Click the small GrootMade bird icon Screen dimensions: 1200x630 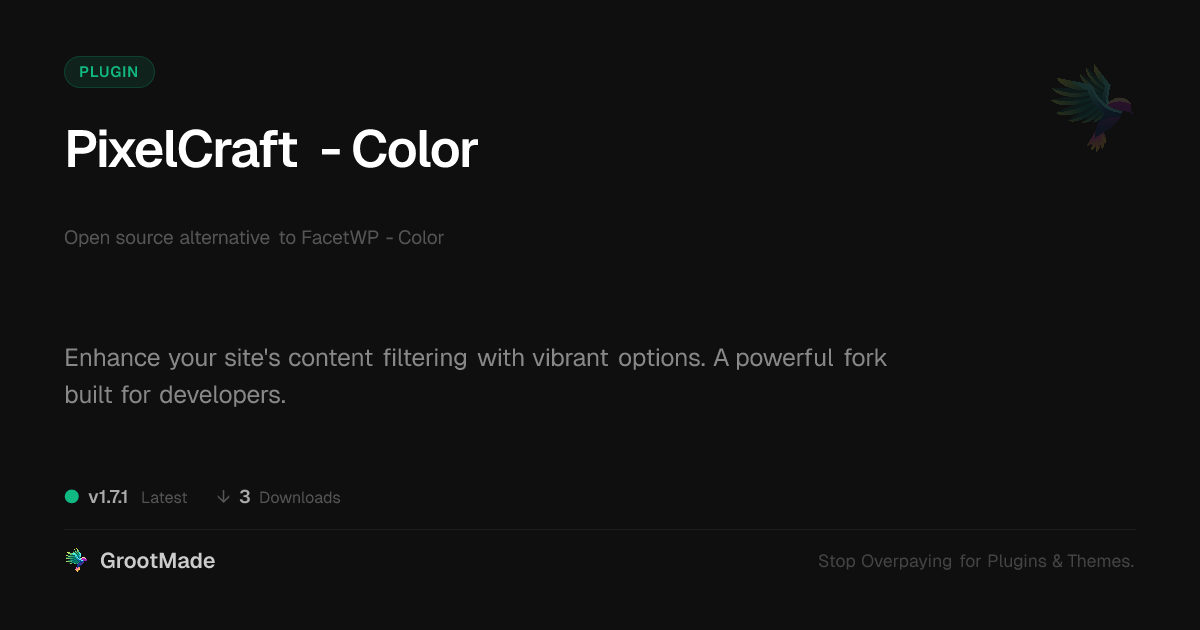76,561
